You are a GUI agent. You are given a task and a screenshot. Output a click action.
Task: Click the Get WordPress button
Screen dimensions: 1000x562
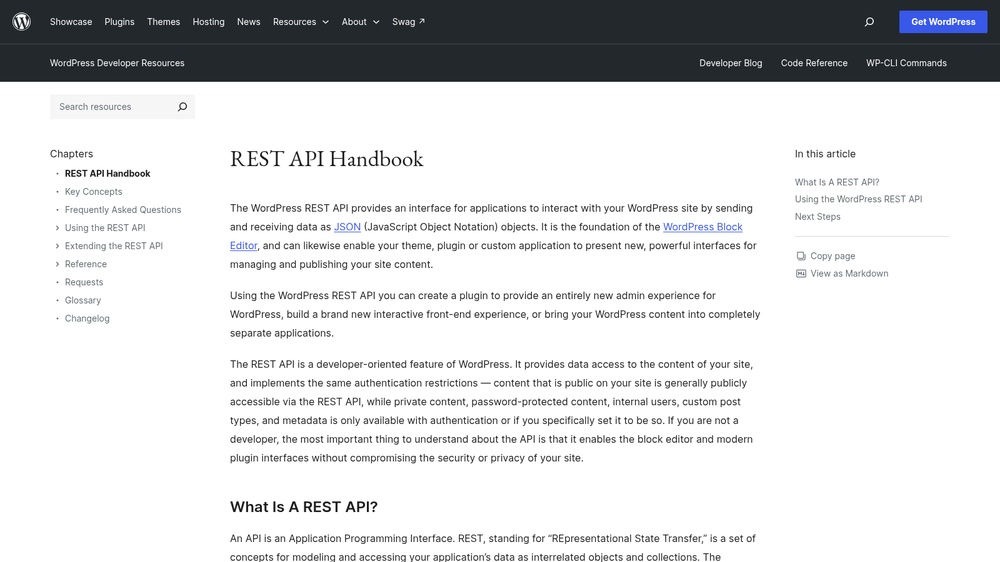[x=943, y=22]
